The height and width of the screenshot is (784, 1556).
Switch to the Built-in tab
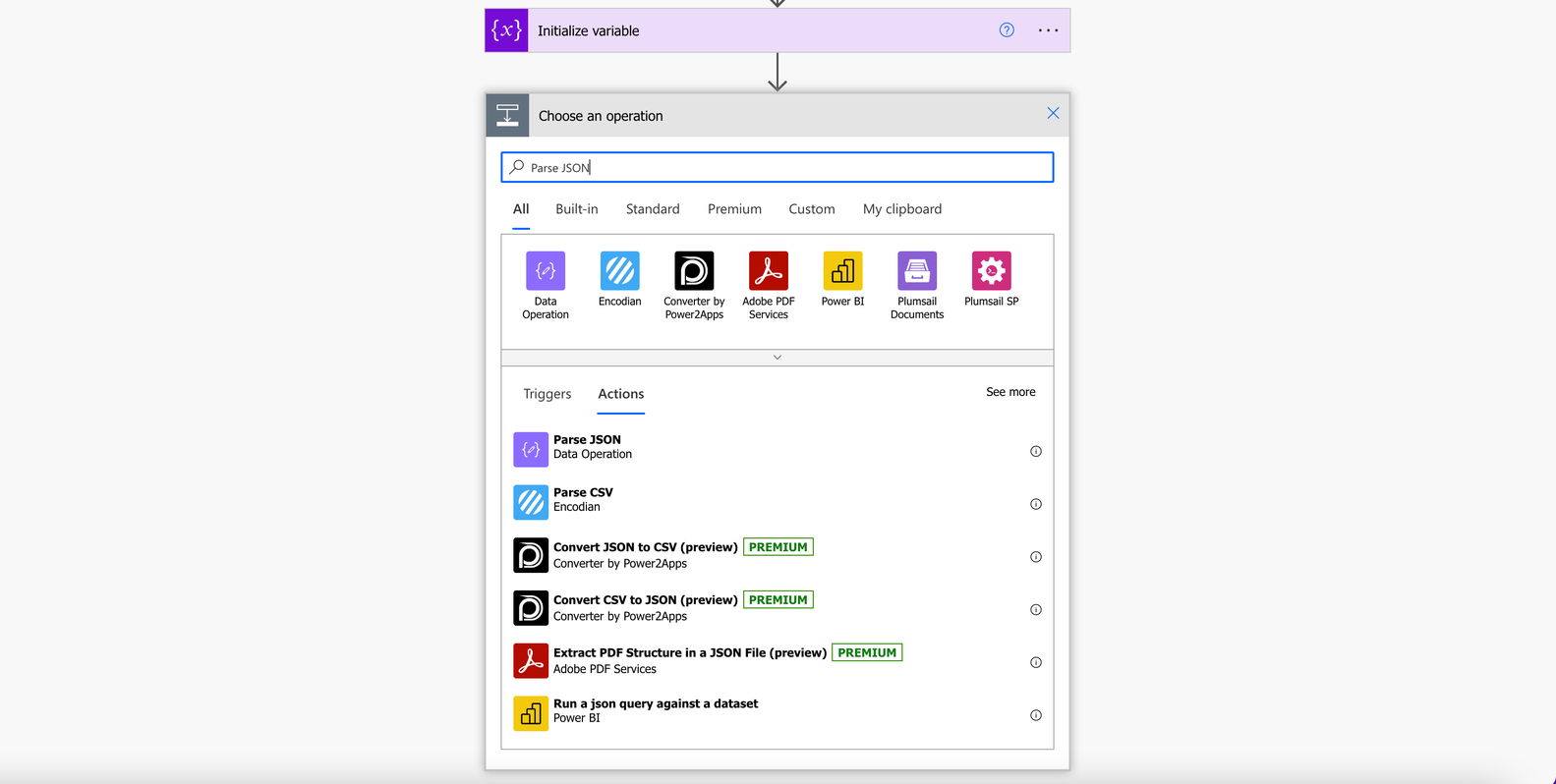pos(577,209)
